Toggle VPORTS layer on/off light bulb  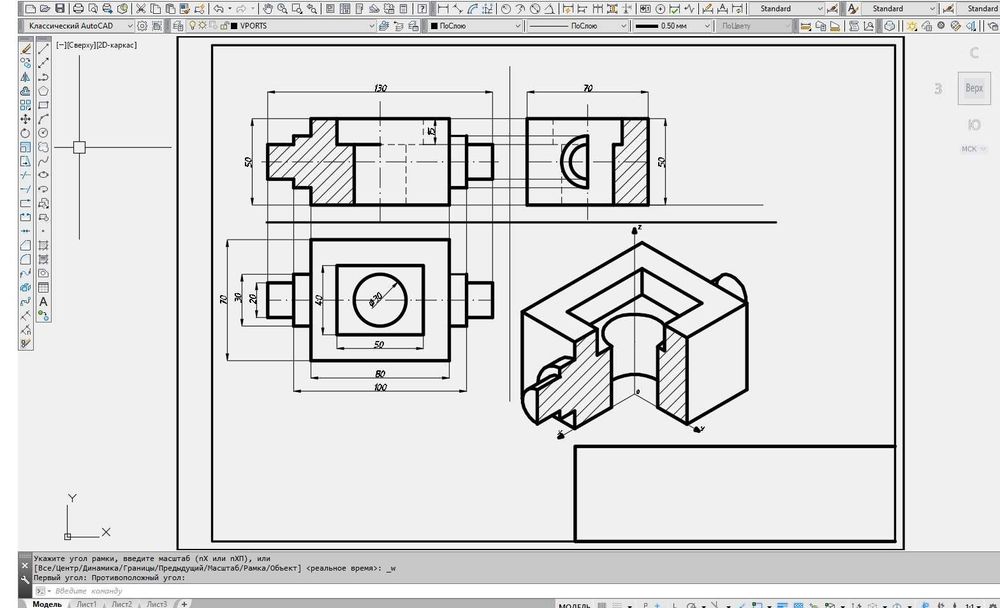pyautogui.click(x=192, y=26)
